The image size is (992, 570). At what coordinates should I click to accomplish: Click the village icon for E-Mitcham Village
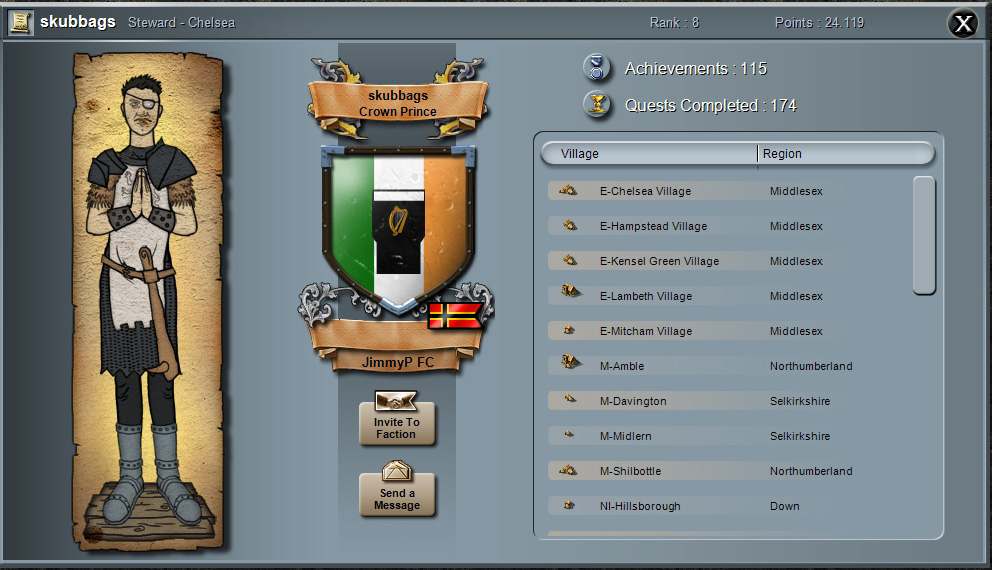tap(569, 330)
